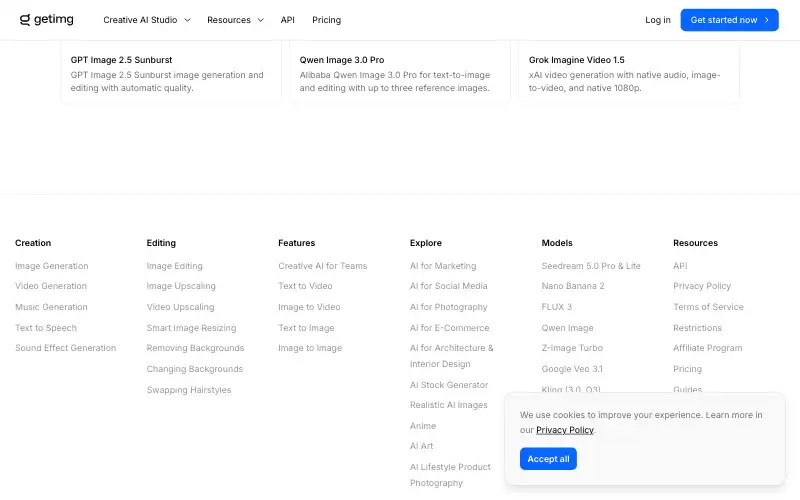Image resolution: width=800 pixels, height=500 pixels.
Task: Visit AI for Photography page
Action: point(448,307)
